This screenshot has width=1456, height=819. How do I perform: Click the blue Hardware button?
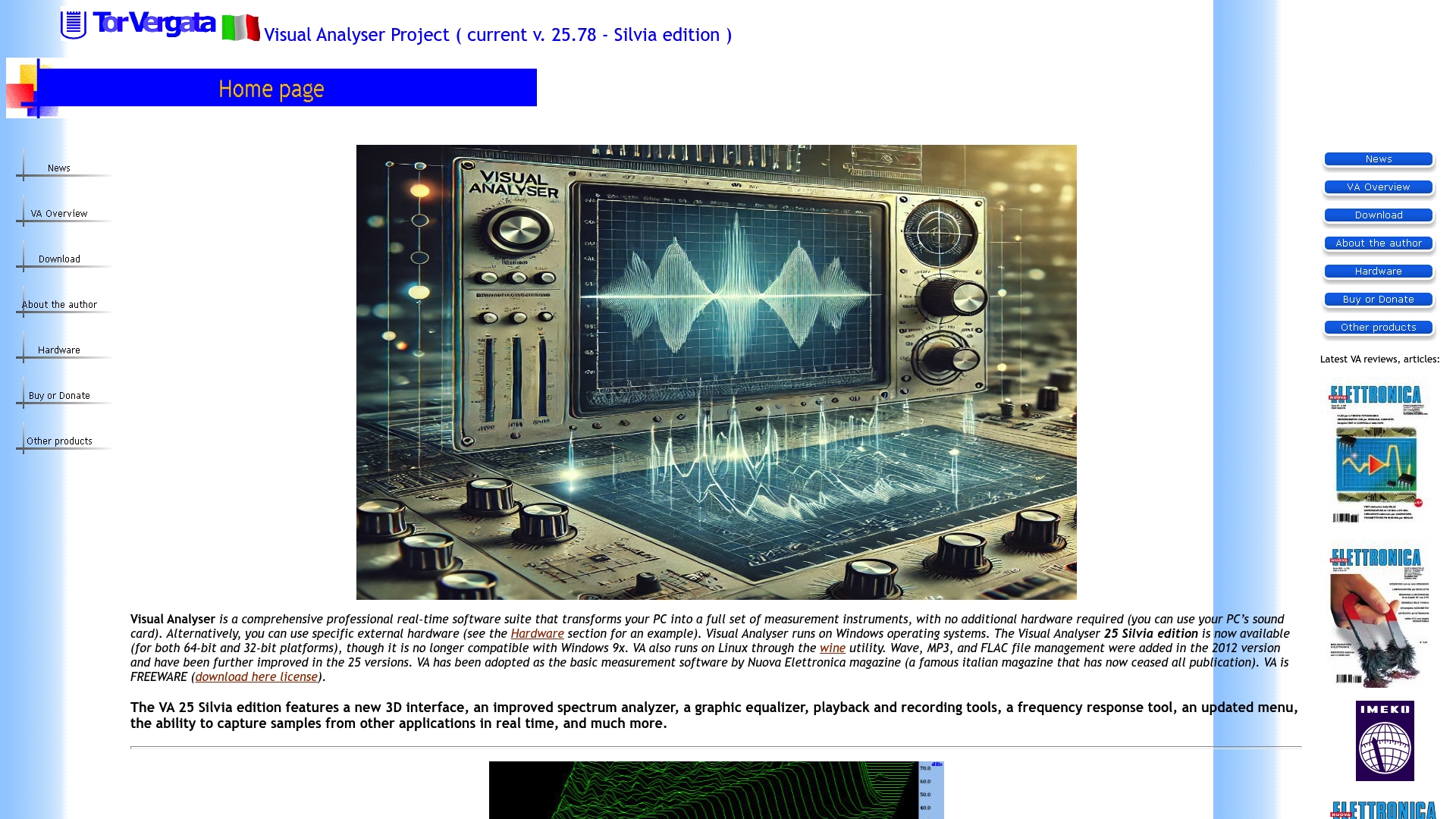[1379, 271]
